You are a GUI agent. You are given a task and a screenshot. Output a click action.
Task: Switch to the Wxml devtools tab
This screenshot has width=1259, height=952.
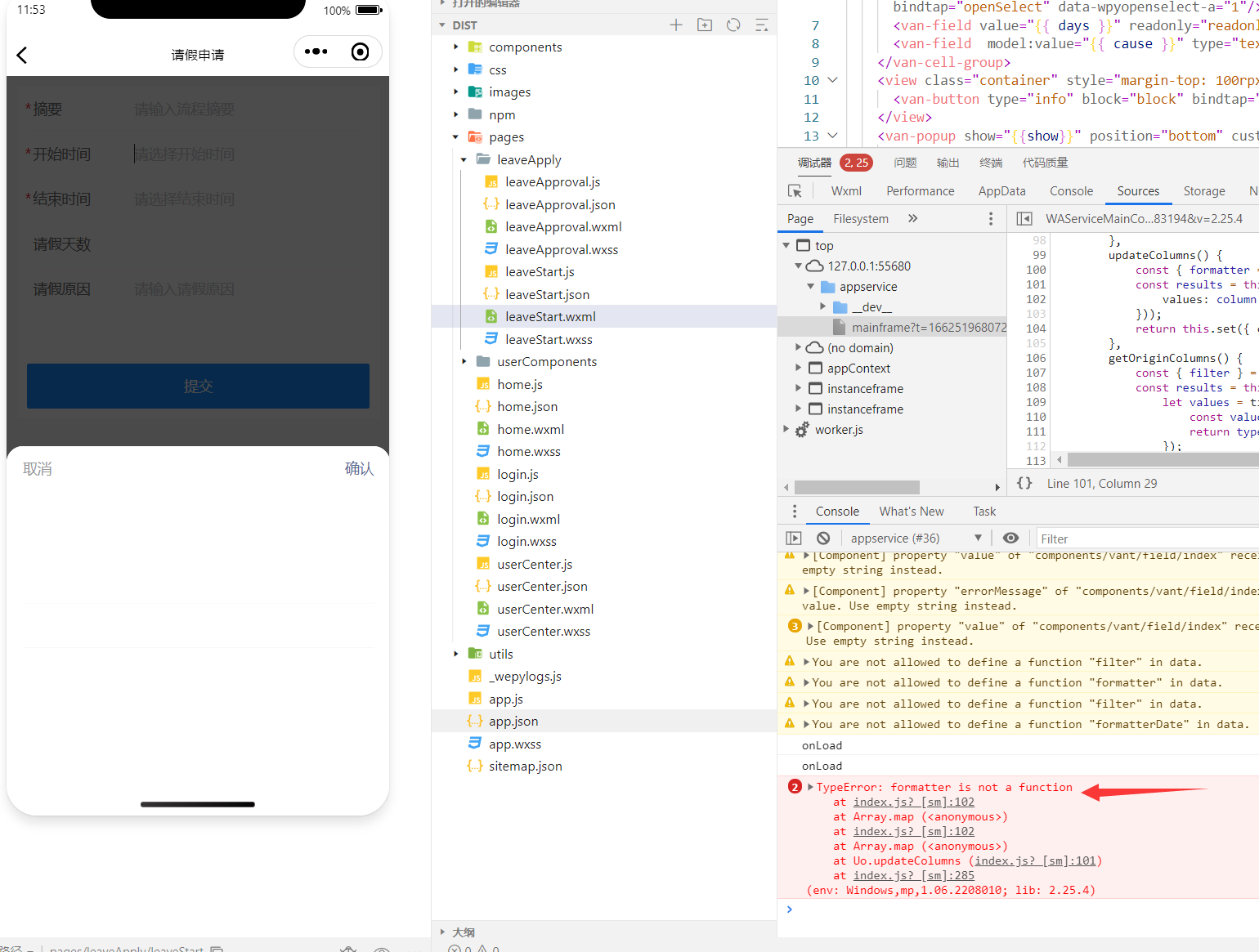click(x=846, y=191)
